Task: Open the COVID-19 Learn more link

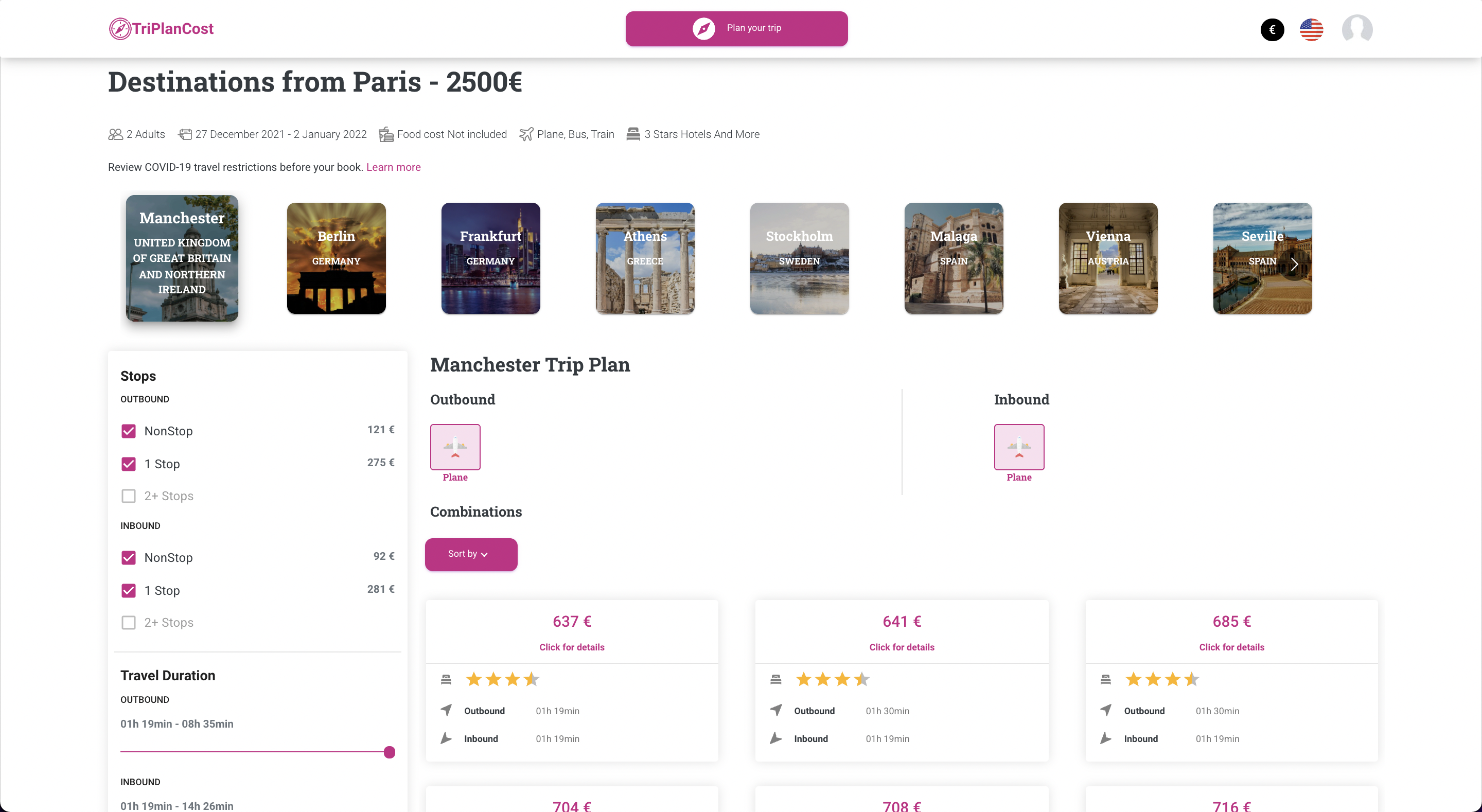Action: (394, 167)
